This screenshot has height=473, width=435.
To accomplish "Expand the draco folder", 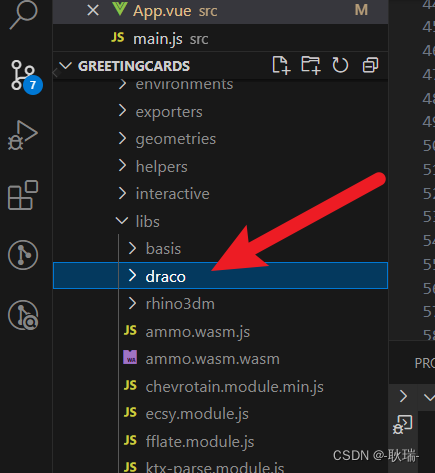I will tap(220, 276).
